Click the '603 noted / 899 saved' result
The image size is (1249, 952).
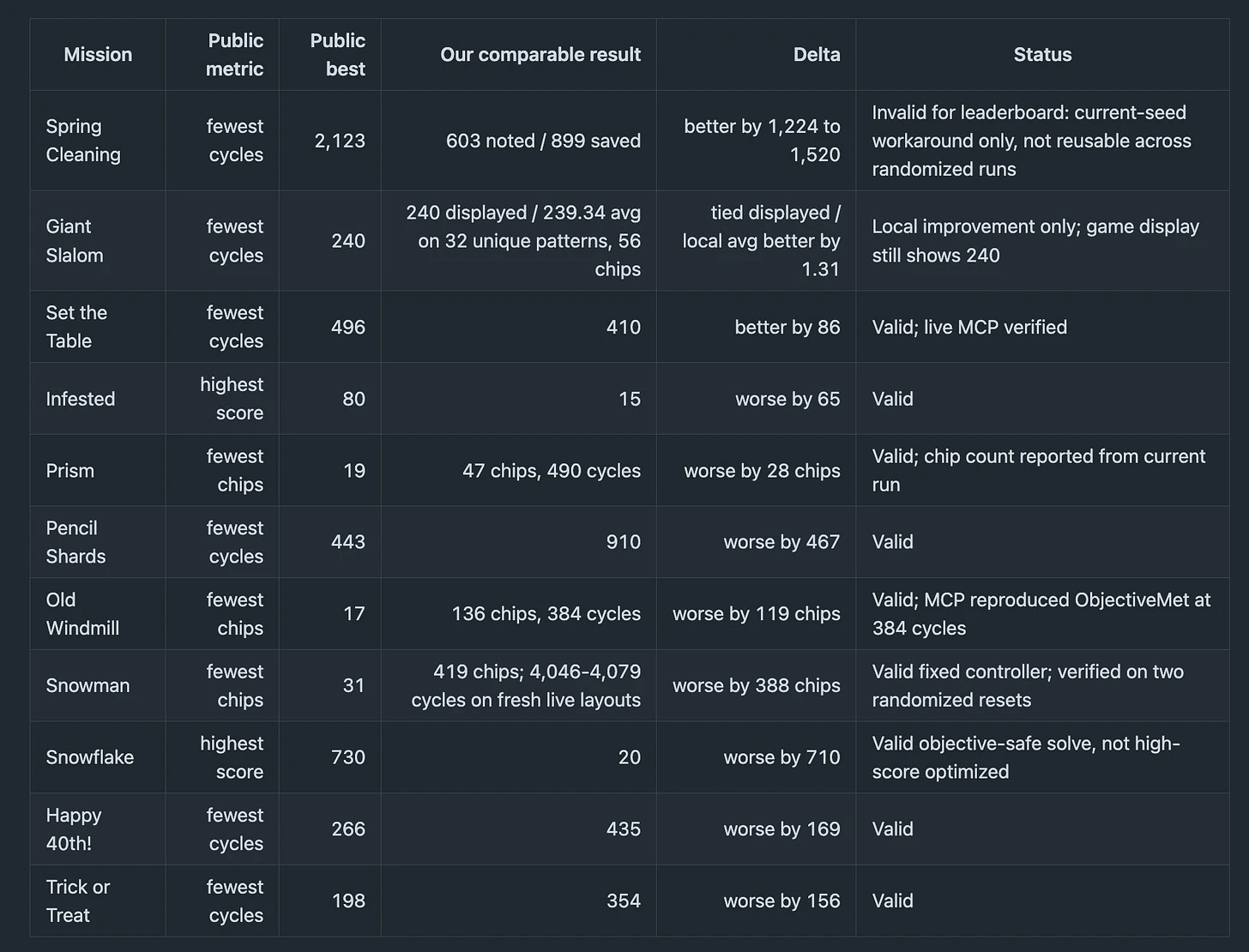[x=543, y=141]
